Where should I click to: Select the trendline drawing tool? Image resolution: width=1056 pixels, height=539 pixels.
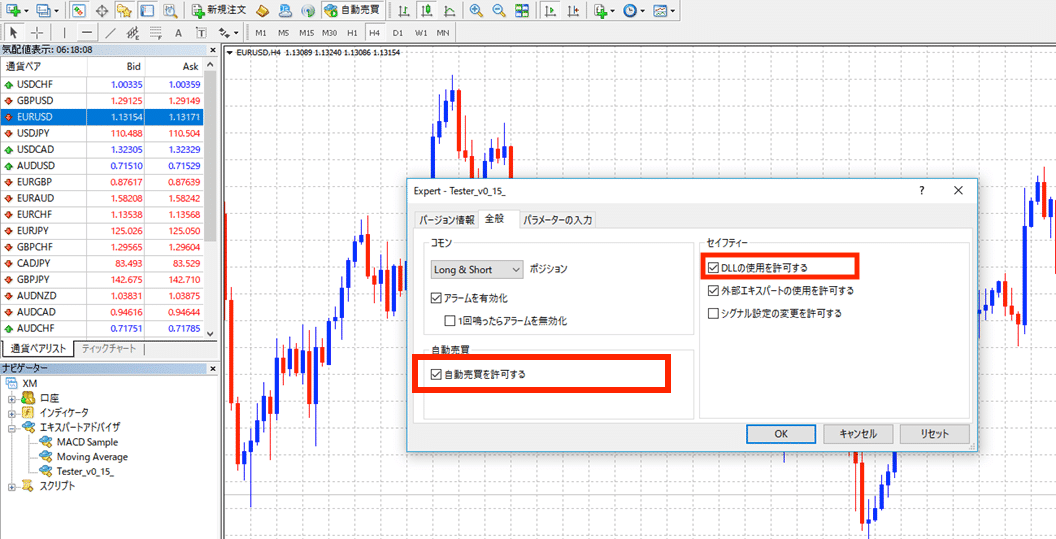point(111,32)
